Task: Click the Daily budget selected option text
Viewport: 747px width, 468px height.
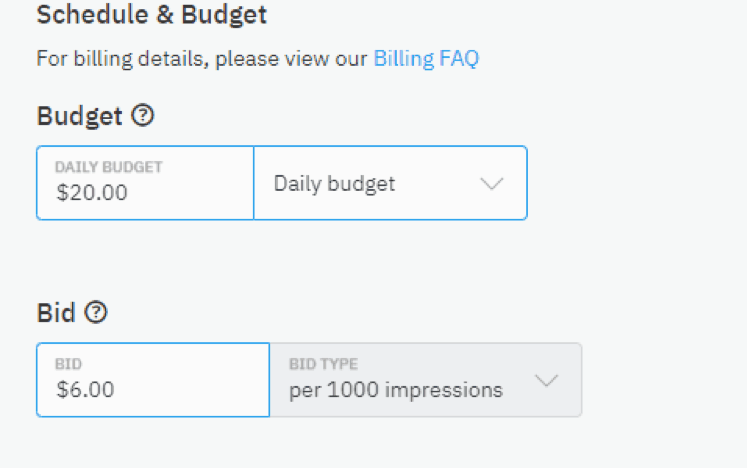Action: pyautogui.click(x=334, y=184)
